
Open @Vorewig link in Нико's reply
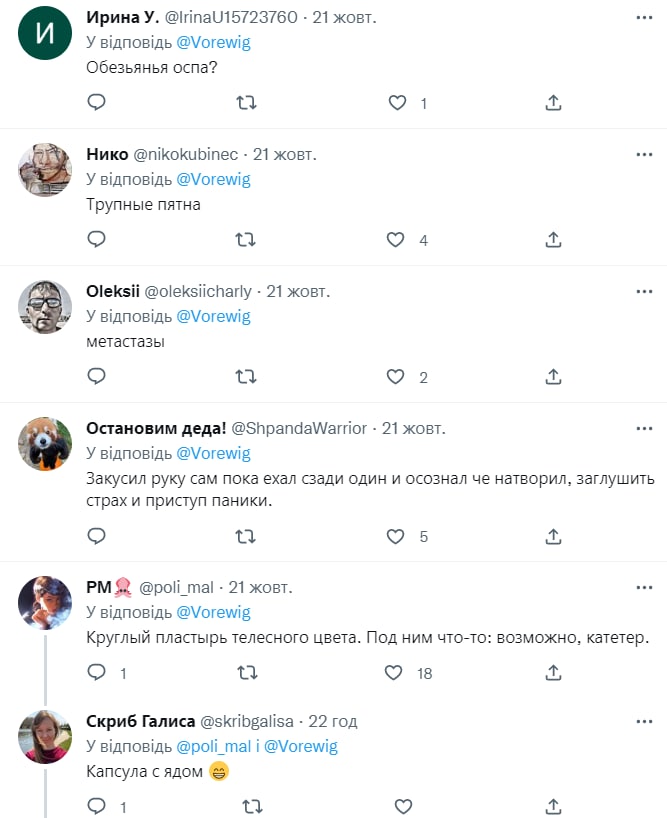213,180
